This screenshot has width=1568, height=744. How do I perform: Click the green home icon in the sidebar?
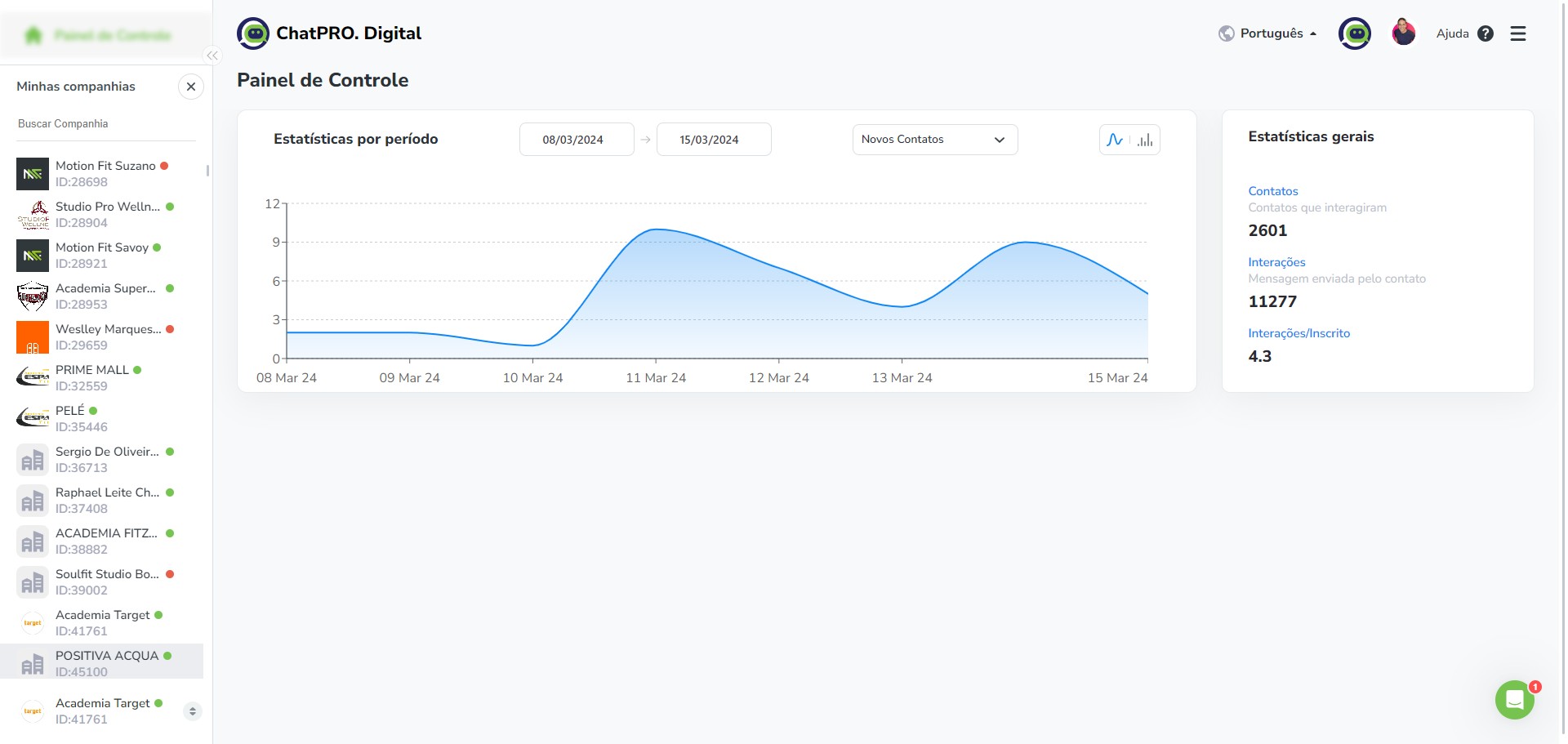(33, 35)
